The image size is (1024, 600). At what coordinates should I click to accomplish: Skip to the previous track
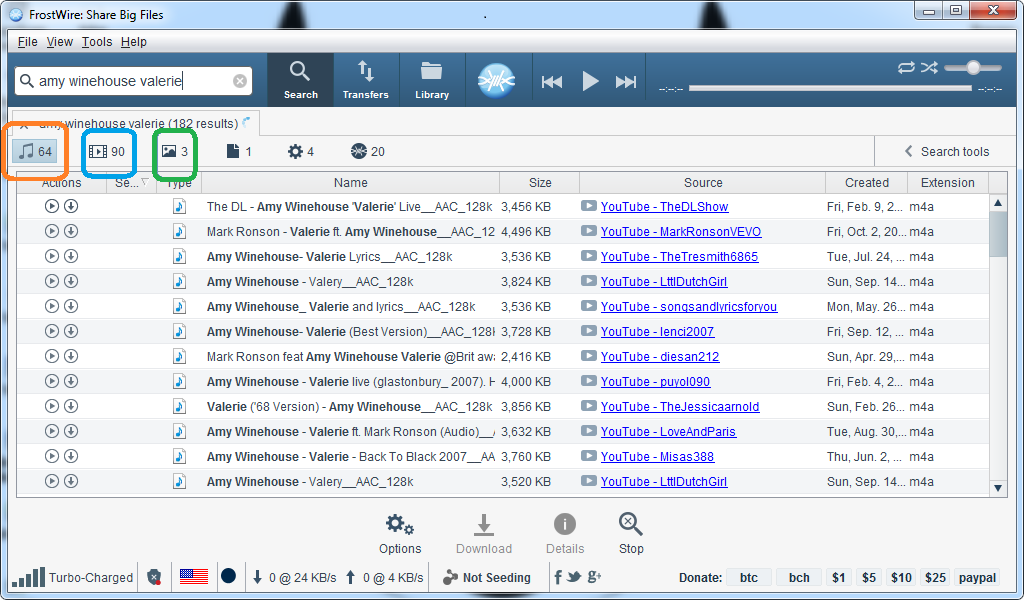[x=552, y=82]
